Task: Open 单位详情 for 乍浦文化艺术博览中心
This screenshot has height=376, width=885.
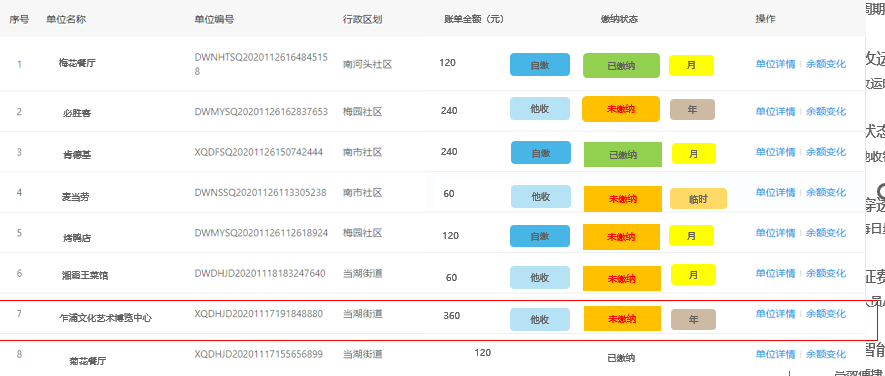Action: click(775, 314)
